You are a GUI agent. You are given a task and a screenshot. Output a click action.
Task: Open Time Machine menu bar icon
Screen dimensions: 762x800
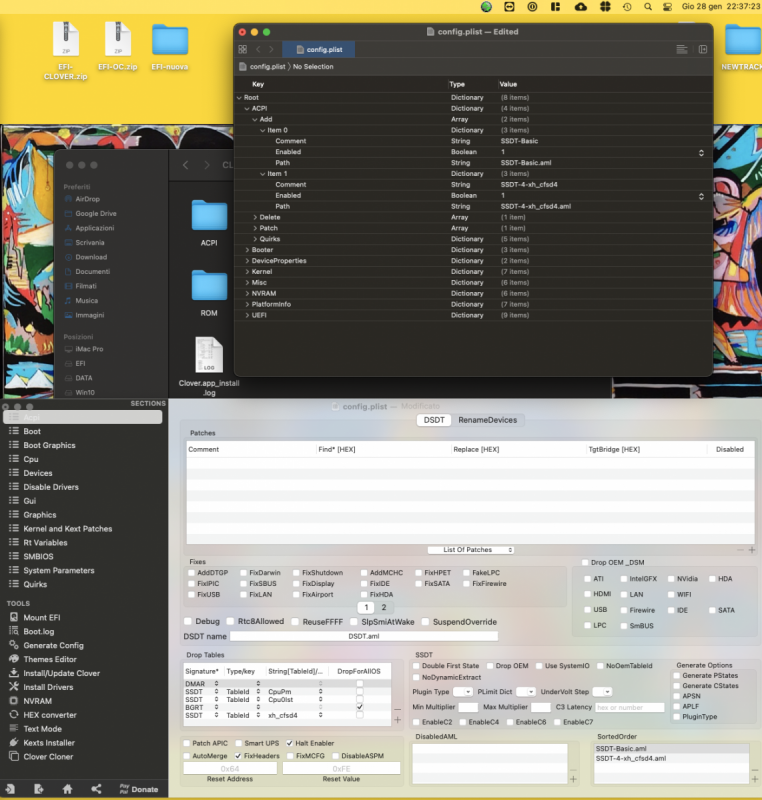click(627, 7)
